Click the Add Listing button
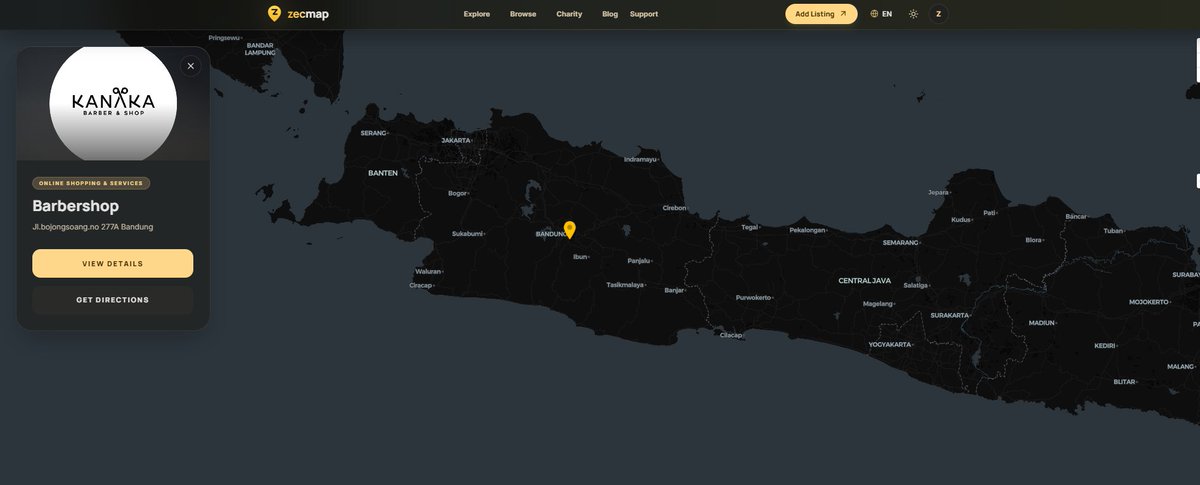This screenshot has height=485, width=1200. (821, 14)
